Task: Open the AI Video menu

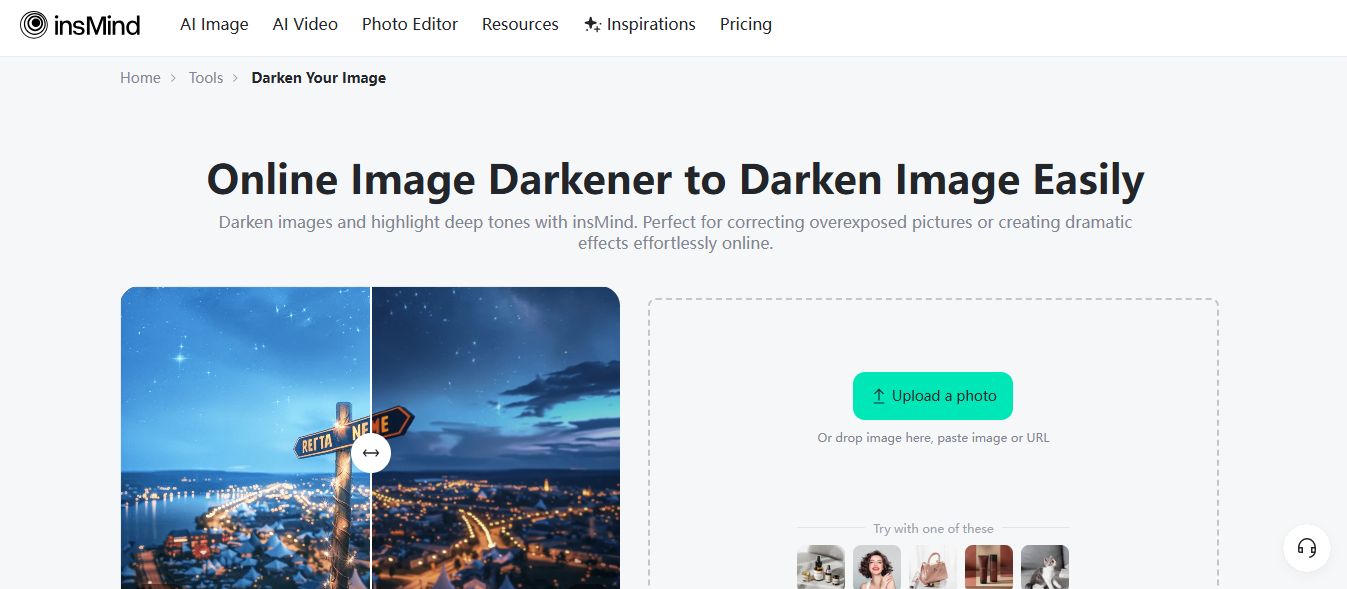Action: click(305, 24)
